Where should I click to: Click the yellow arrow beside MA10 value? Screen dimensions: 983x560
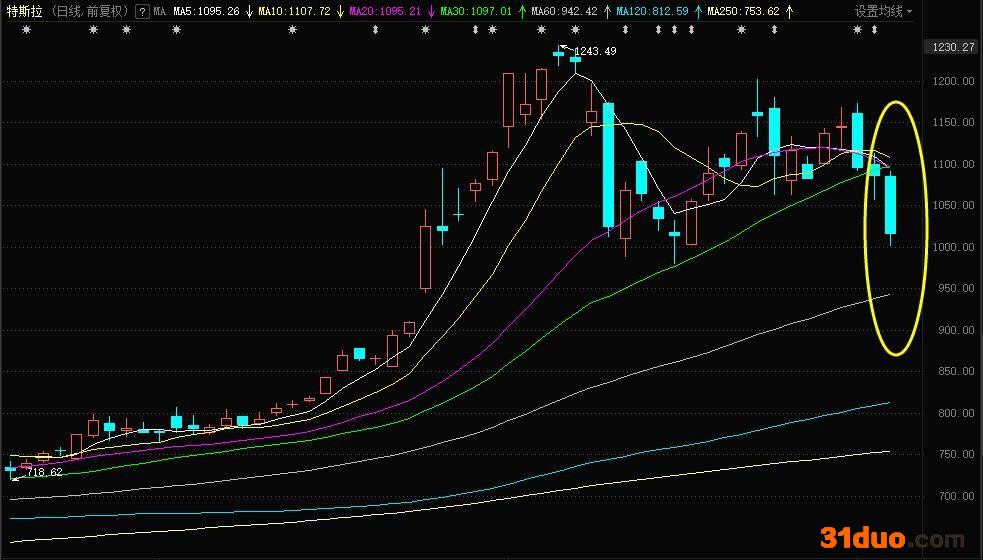[340, 12]
